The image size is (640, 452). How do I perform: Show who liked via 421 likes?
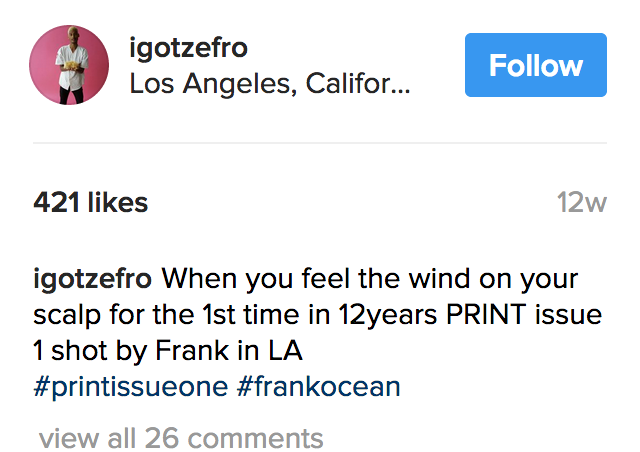pos(91,203)
